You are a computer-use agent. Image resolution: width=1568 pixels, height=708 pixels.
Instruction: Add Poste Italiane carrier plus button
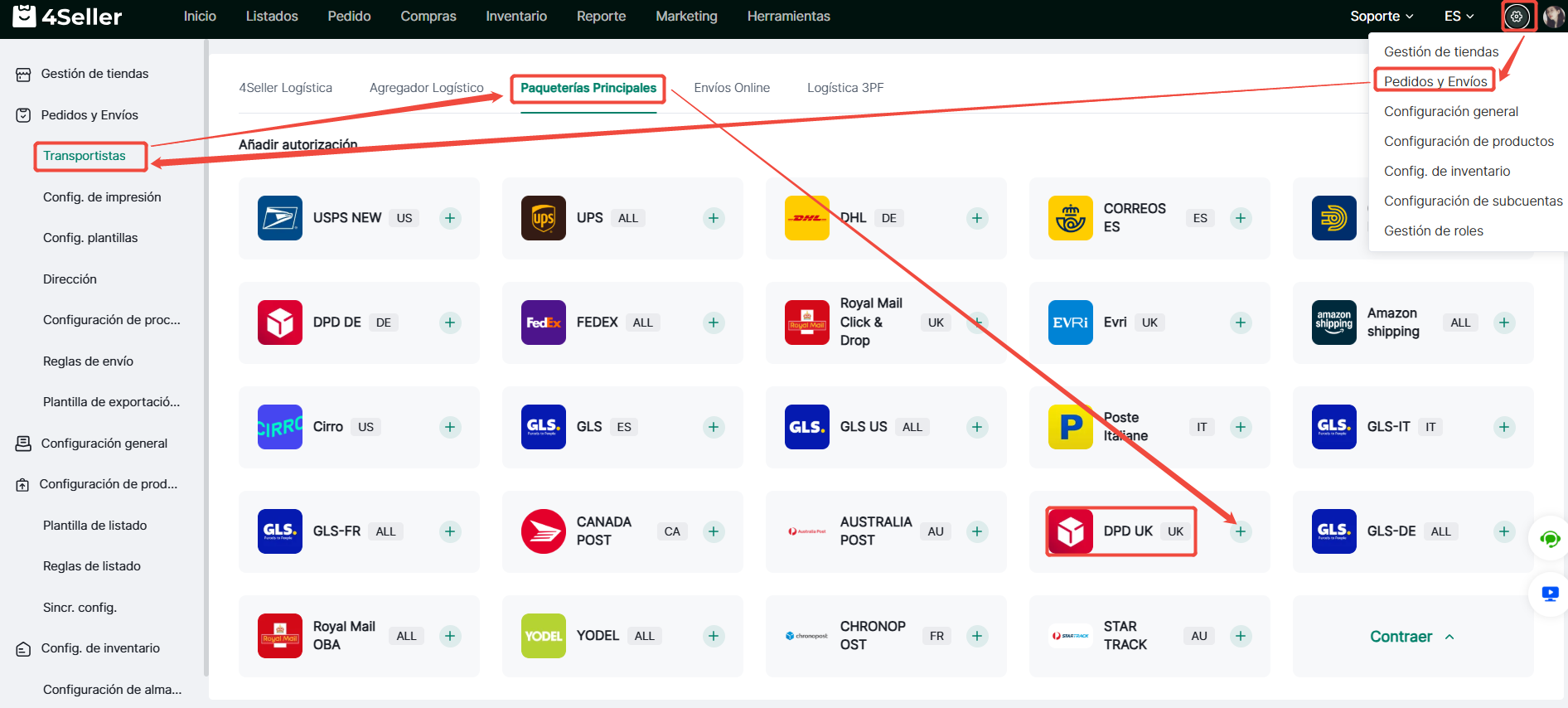pyautogui.click(x=1241, y=427)
